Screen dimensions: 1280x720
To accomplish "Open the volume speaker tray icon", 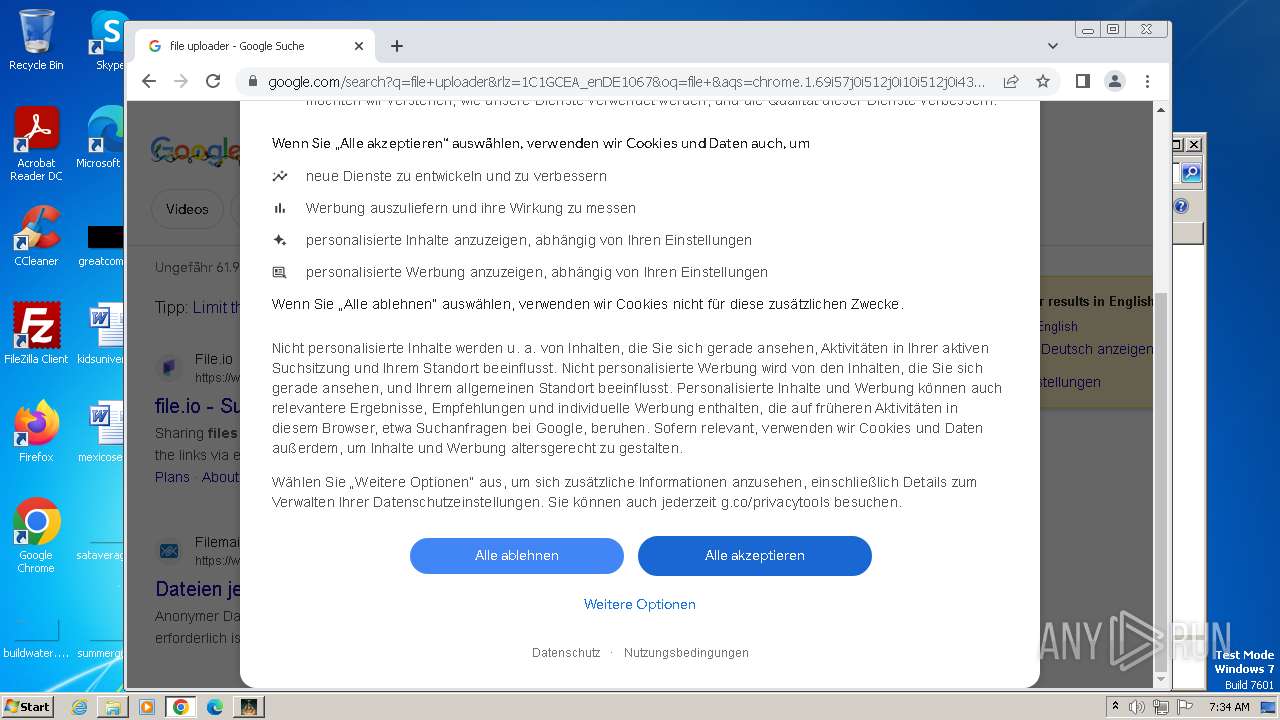I will [1137, 707].
